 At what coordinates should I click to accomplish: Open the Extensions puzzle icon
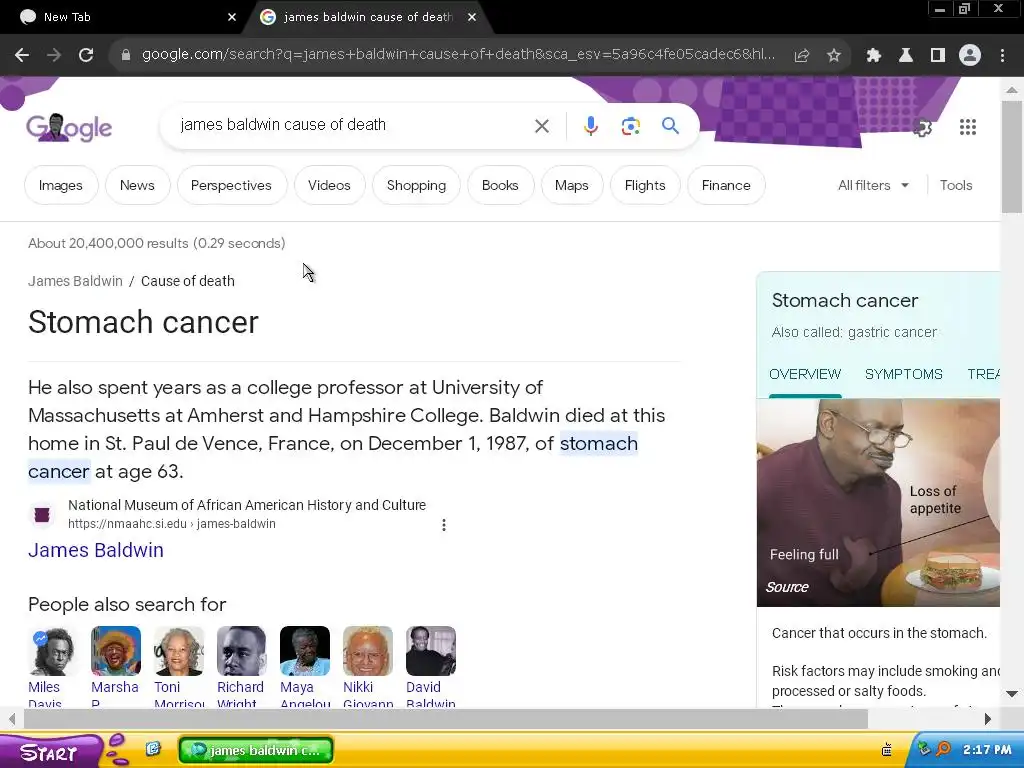pyautogui.click(x=874, y=56)
